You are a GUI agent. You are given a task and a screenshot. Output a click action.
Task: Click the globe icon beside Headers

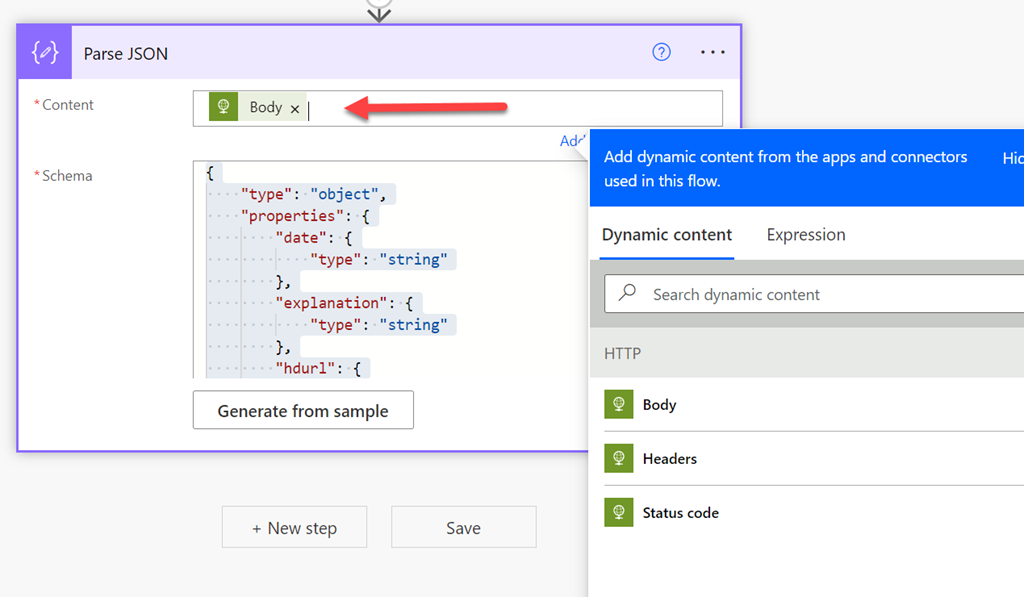619,459
